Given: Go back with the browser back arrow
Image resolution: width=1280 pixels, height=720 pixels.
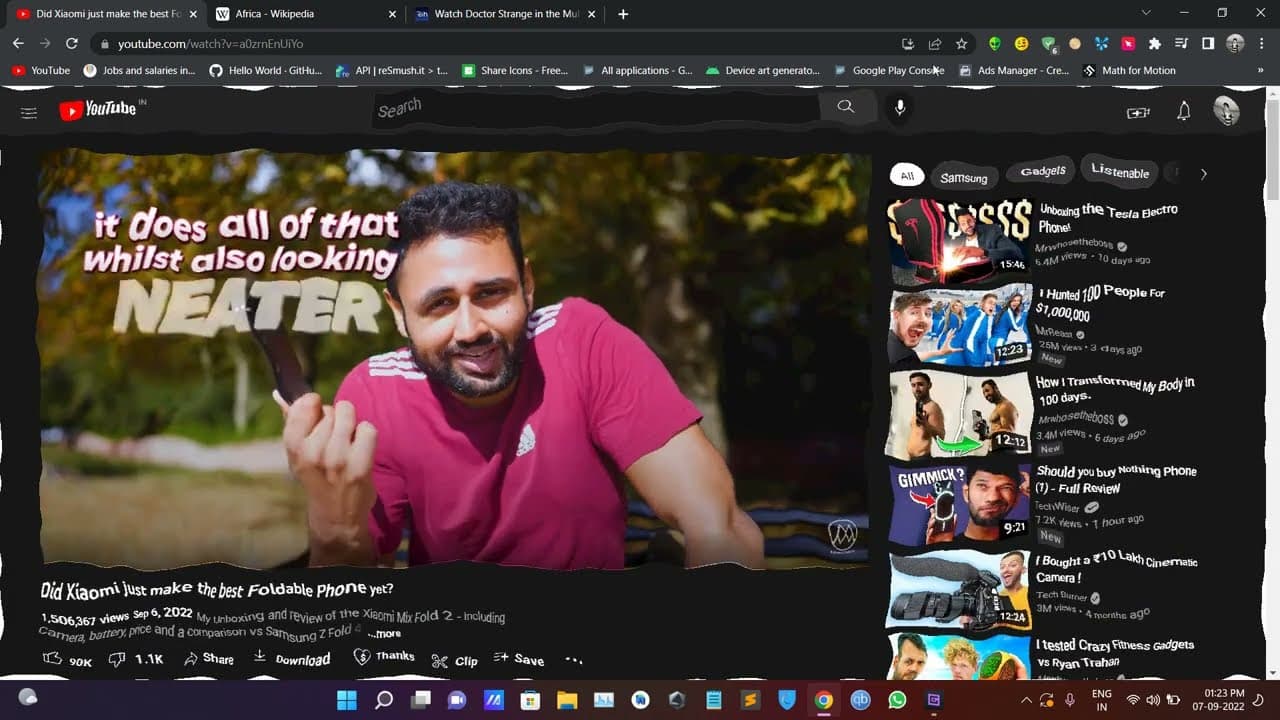Looking at the screenshot, I should [18, 44].
